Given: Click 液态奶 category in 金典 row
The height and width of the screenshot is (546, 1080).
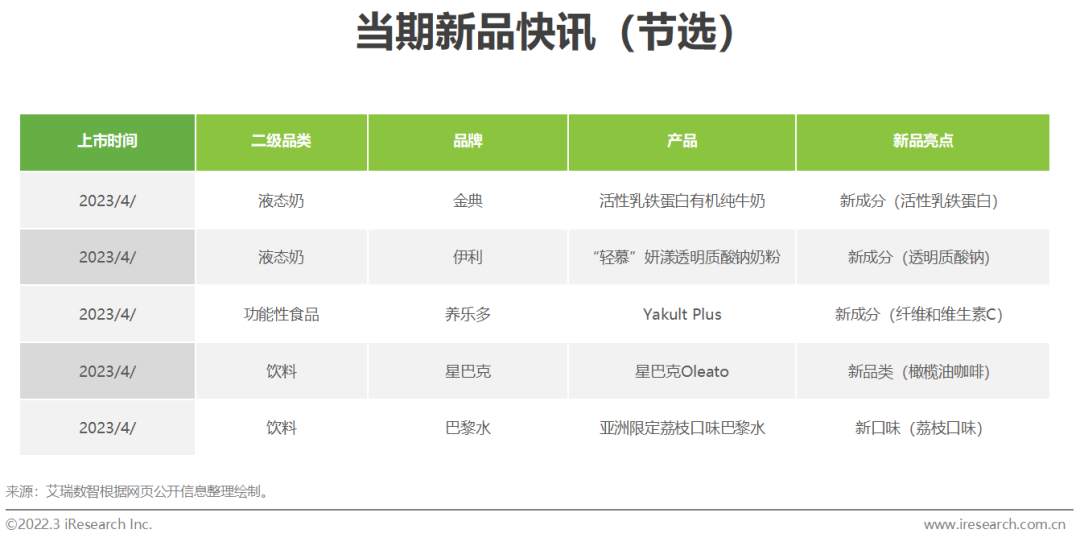Looking at the screenshot, I should click(282, 200).
